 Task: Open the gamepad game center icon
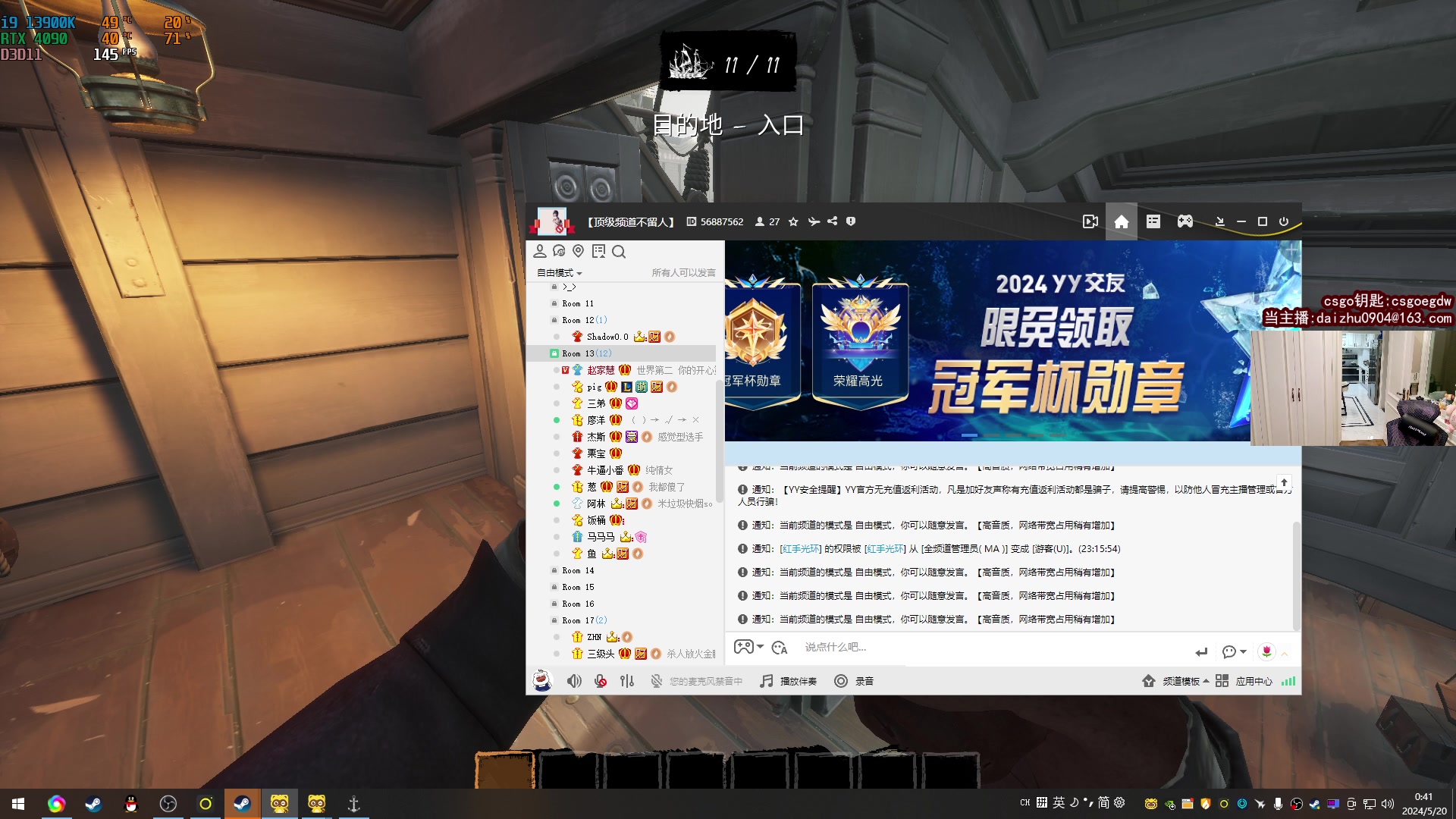[x=1185, y=221]
